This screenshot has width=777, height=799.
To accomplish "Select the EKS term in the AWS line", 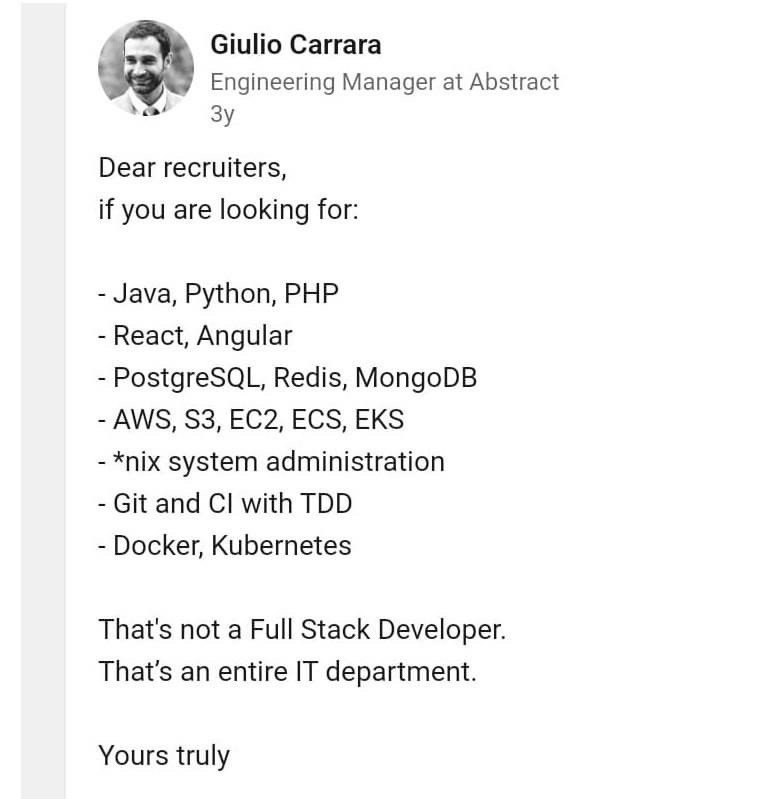I will tap(379, 419).
